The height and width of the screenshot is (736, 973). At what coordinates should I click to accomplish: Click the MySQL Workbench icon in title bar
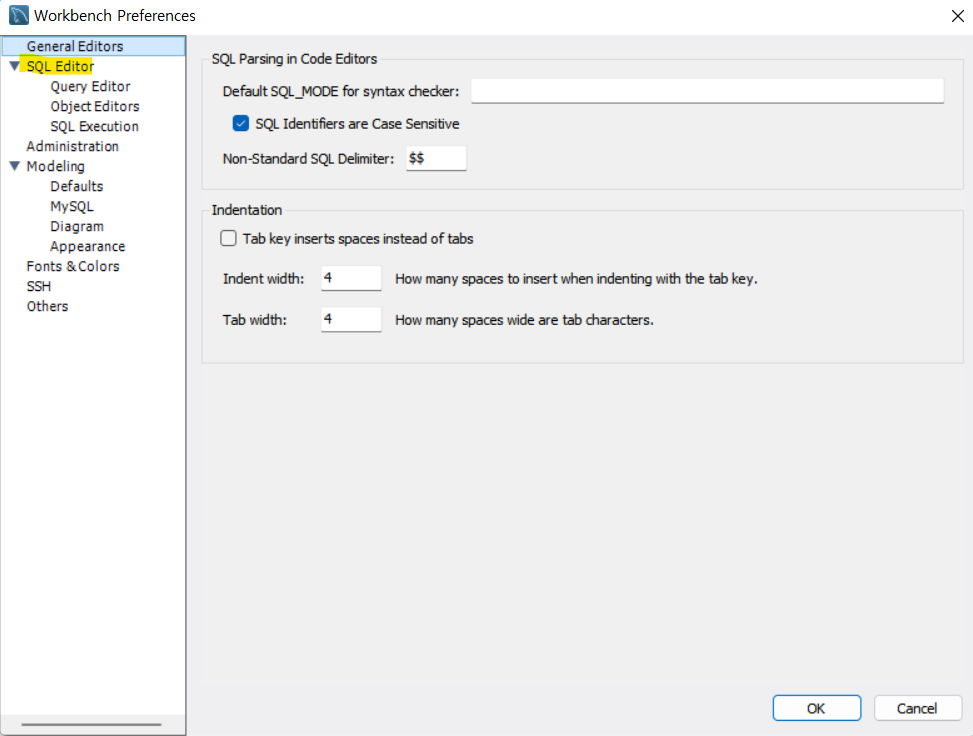pos(19,15)
